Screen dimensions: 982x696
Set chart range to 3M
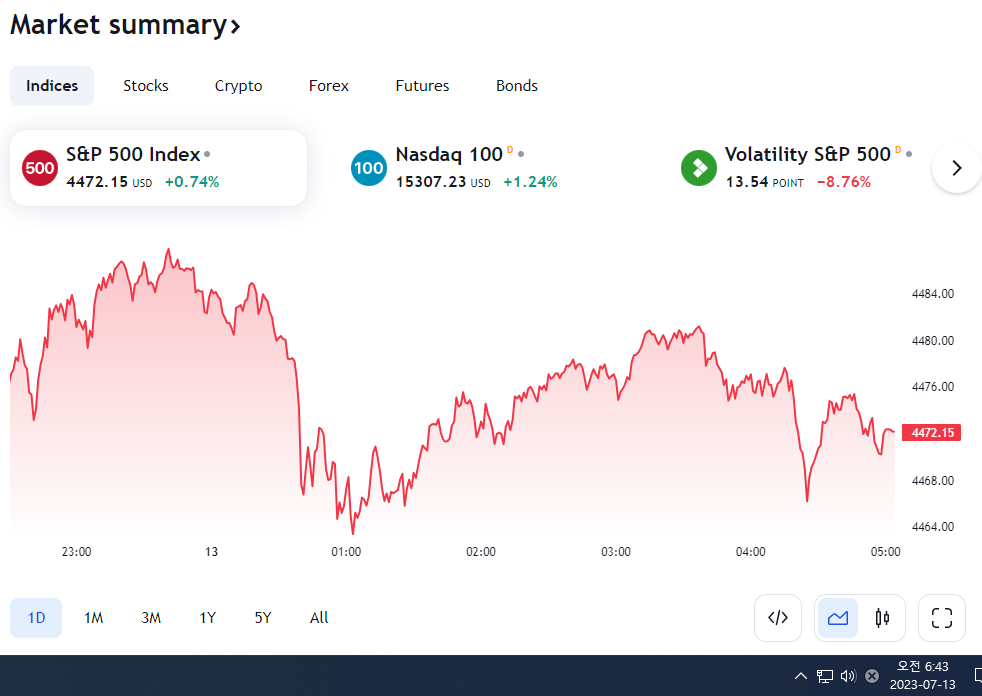(x=151, y=618)
